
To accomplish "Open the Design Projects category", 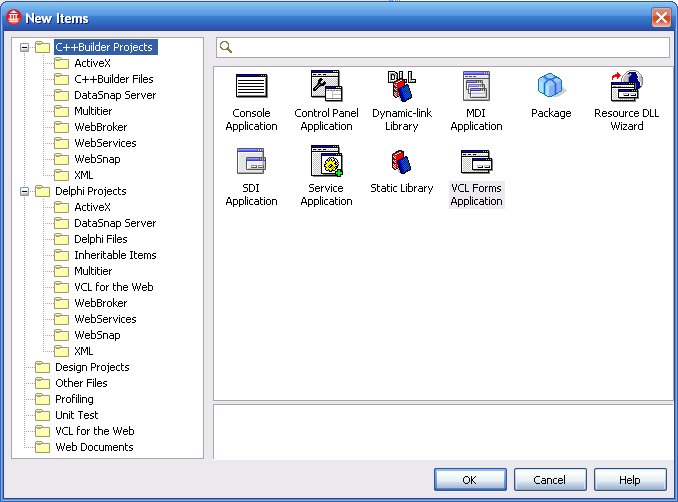I will tap(92, 367).
